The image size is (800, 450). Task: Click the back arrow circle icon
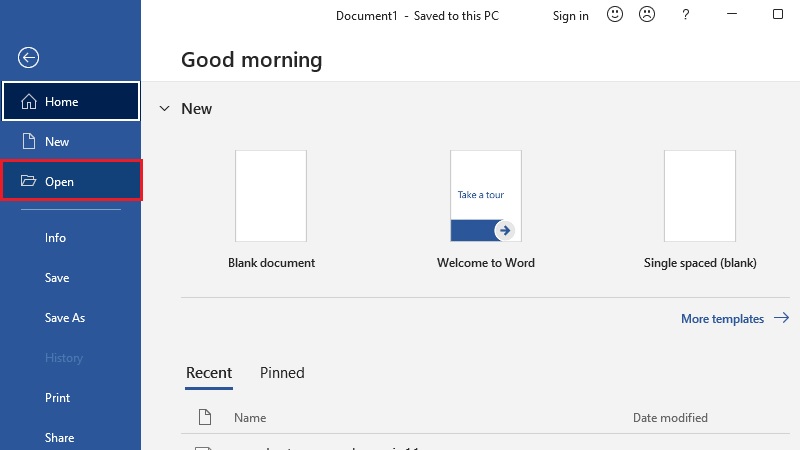[29, 58]
